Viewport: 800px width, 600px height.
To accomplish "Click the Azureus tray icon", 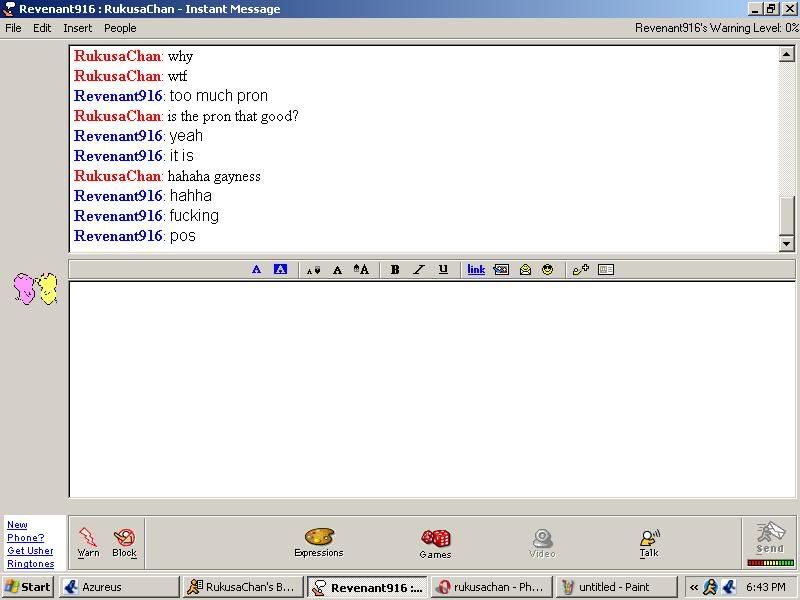I will 730,587.
